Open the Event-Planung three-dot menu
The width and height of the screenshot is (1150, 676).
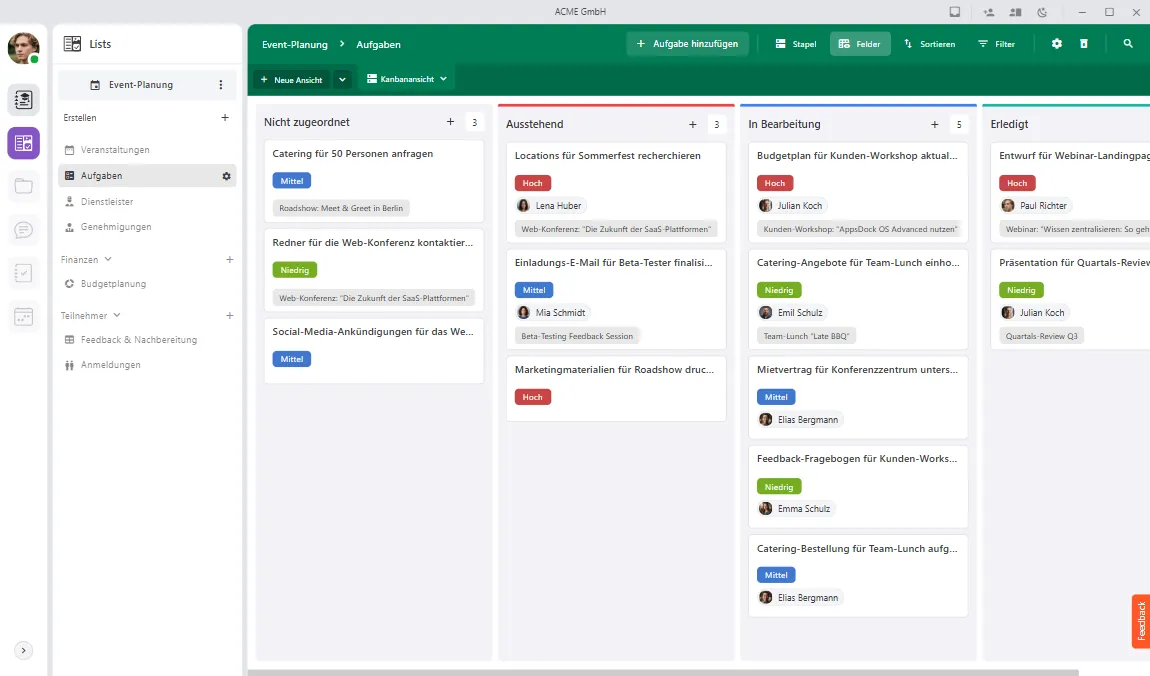click(221, 85)
